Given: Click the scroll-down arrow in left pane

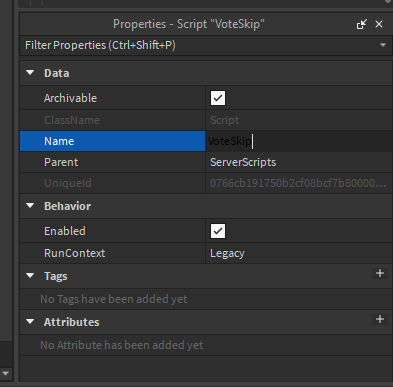Looking at the screenshot, I should pos(6,373).
